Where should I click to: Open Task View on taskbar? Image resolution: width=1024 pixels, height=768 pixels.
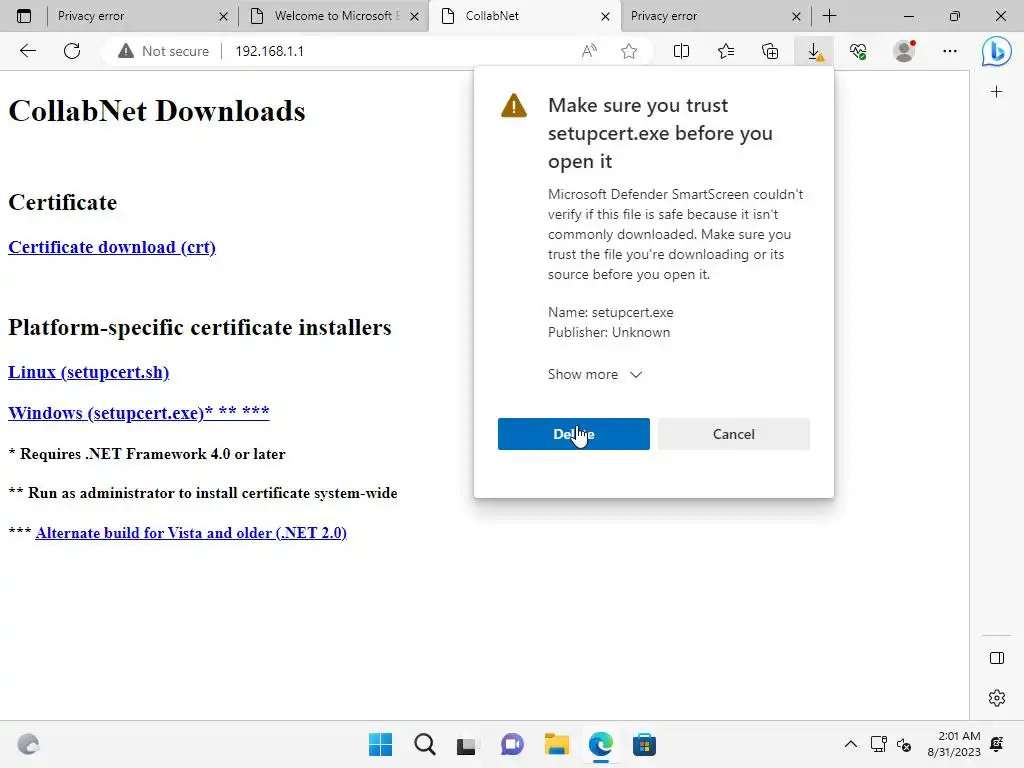pos(466,744)
